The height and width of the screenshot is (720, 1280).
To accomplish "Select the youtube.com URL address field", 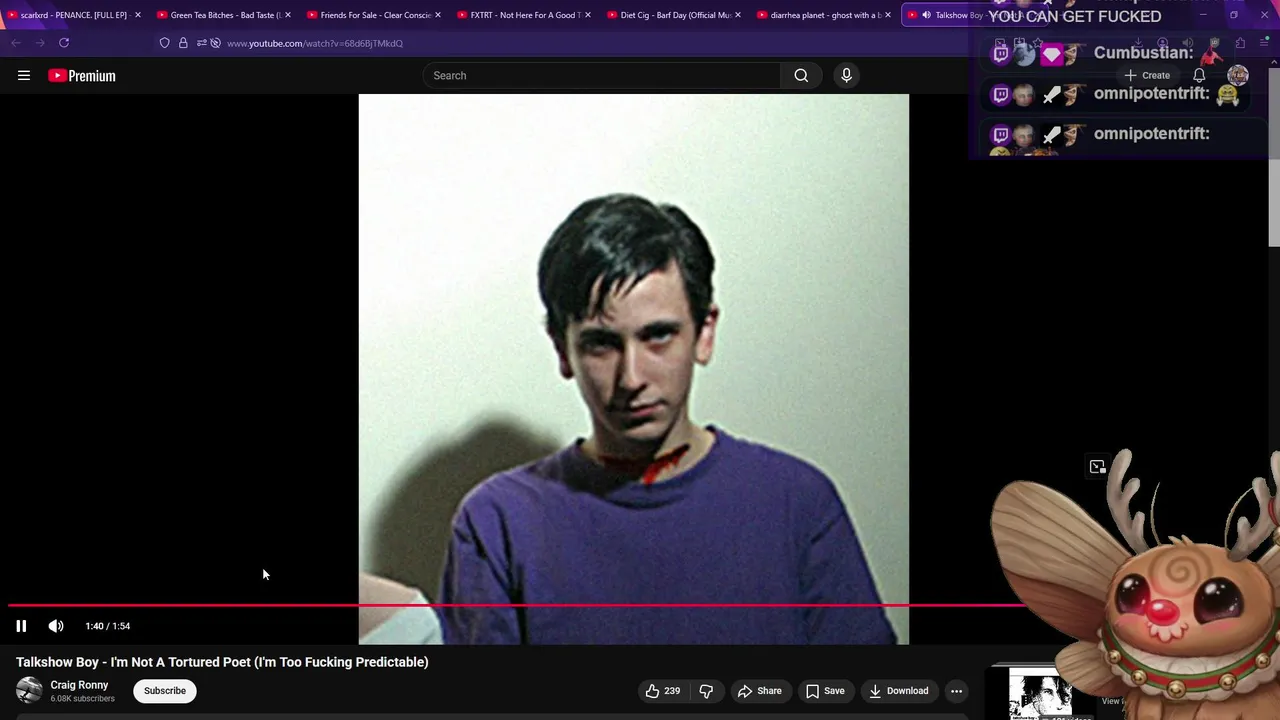I will (315, 43).
